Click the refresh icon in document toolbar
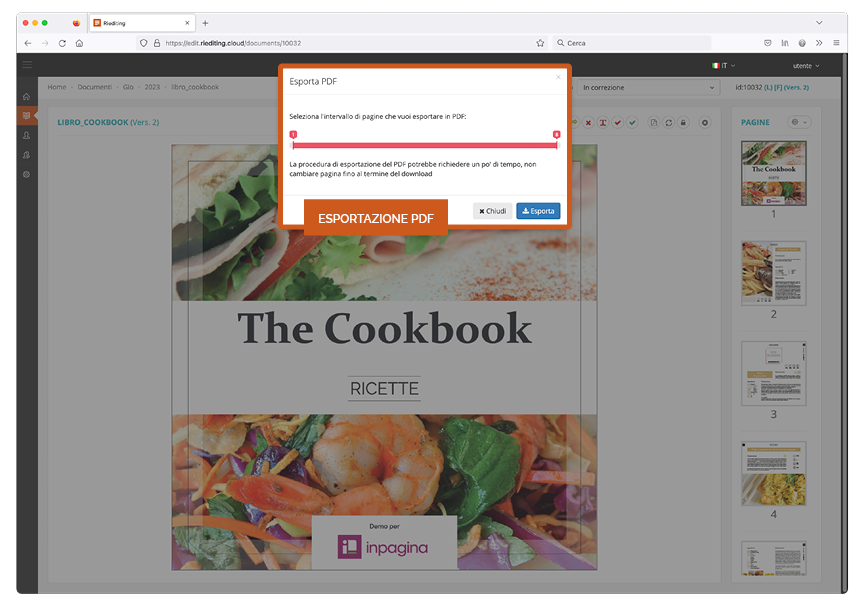 click(x=669, y=122)
